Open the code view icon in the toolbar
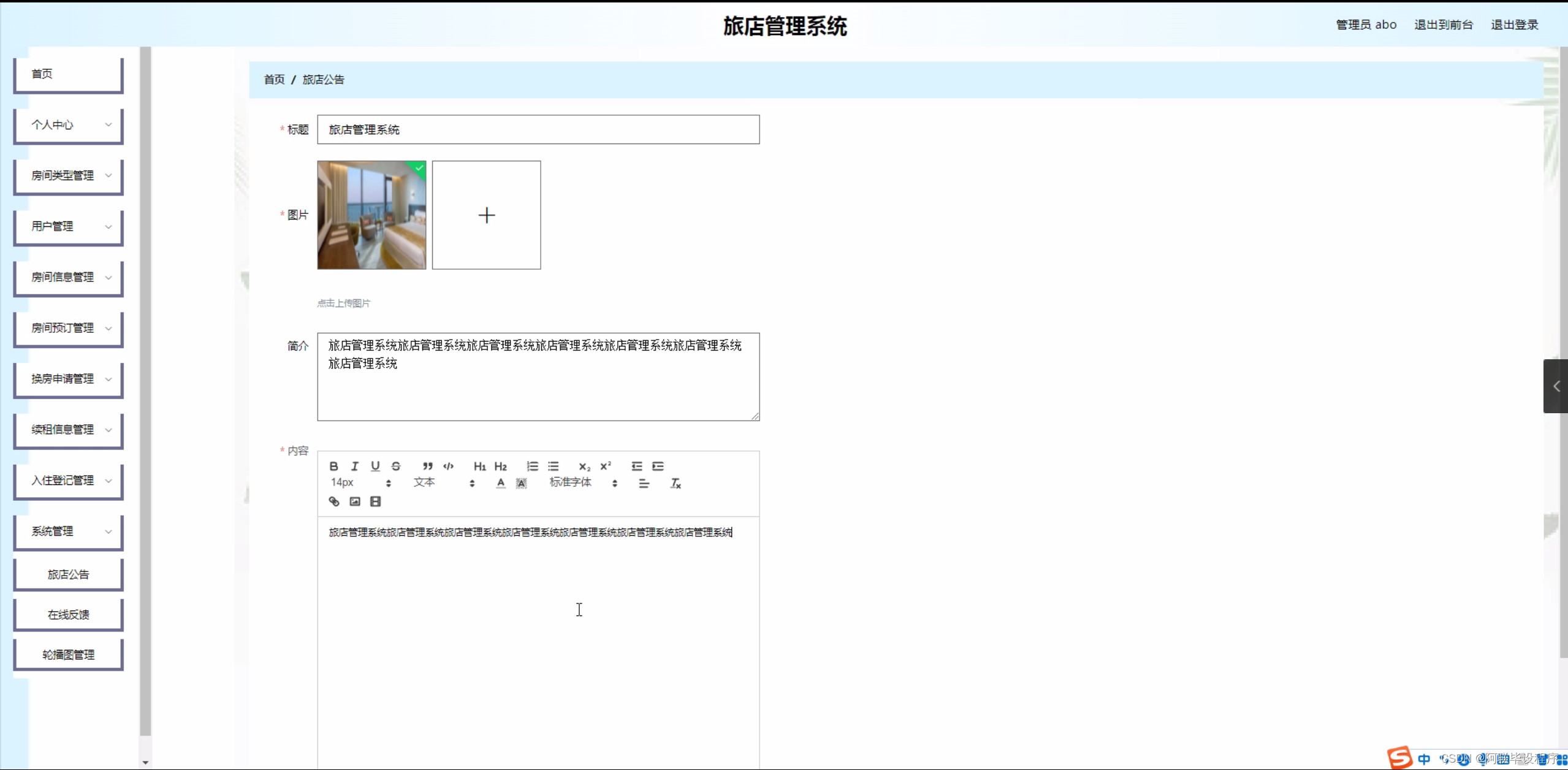This screenshot has width=1568, height=770. click(448, 466)
